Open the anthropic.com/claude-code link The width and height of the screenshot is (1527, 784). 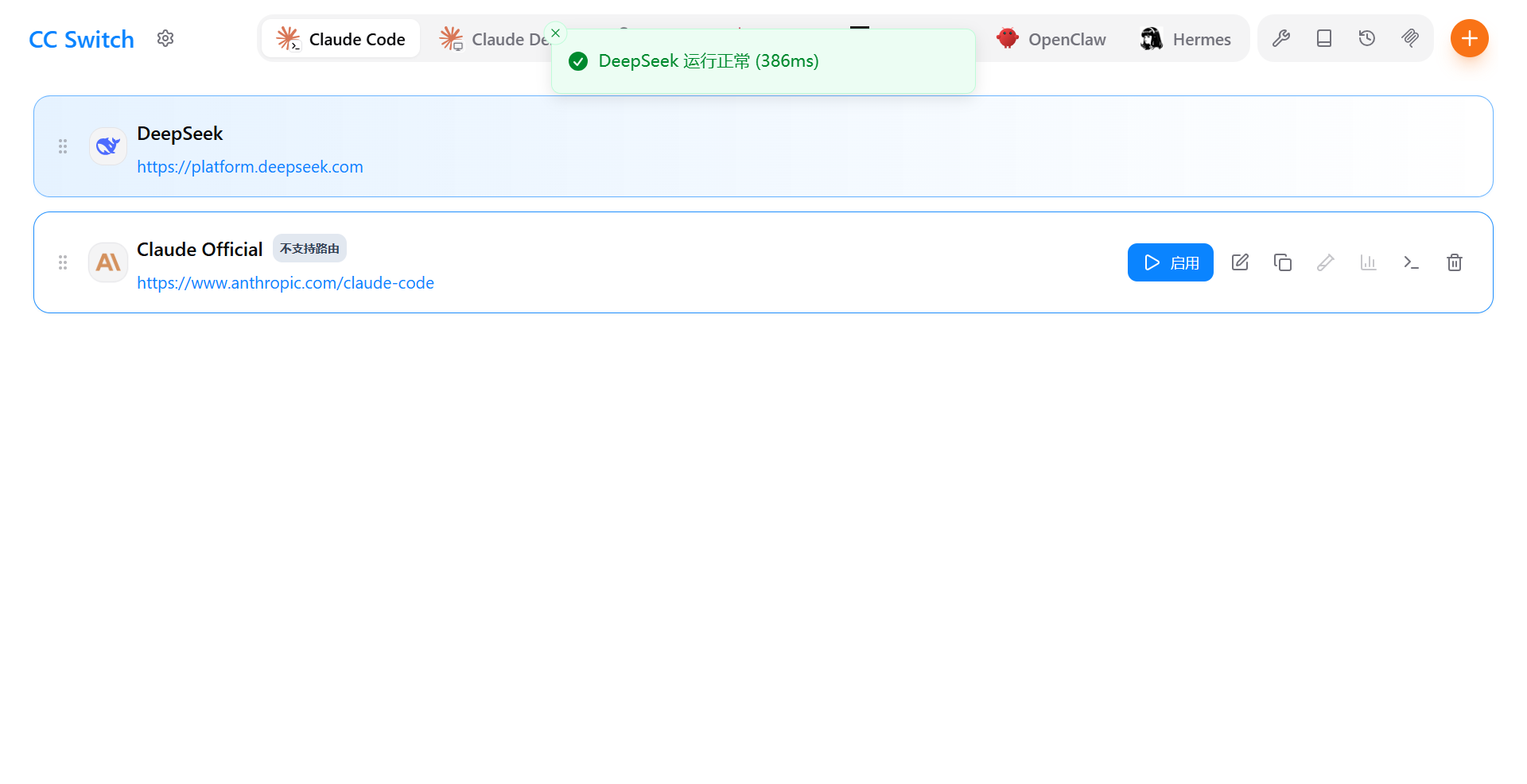pos(286,283)
